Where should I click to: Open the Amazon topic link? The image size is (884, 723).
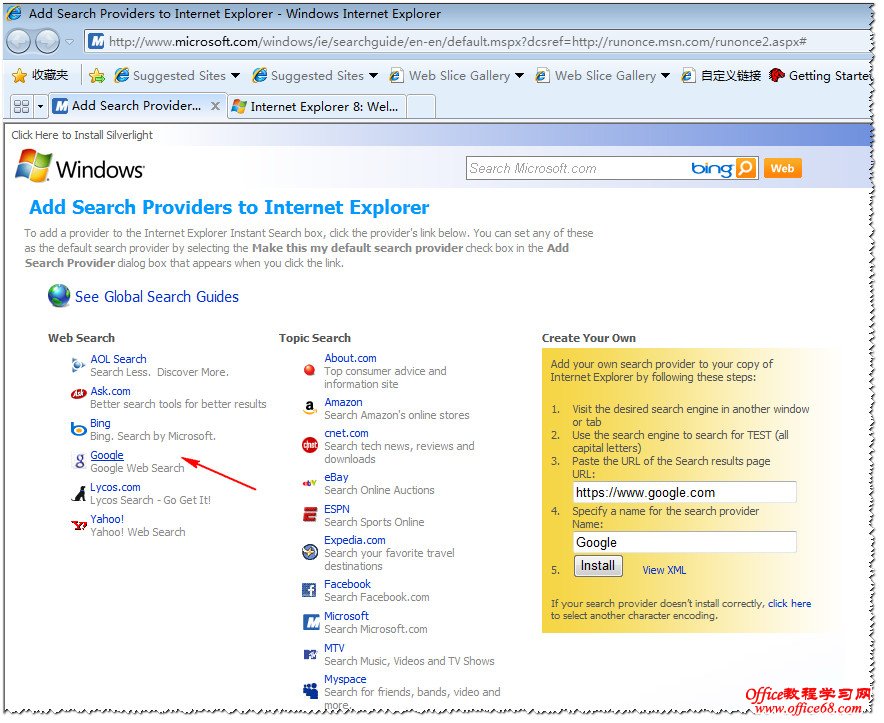click(343, 402)
